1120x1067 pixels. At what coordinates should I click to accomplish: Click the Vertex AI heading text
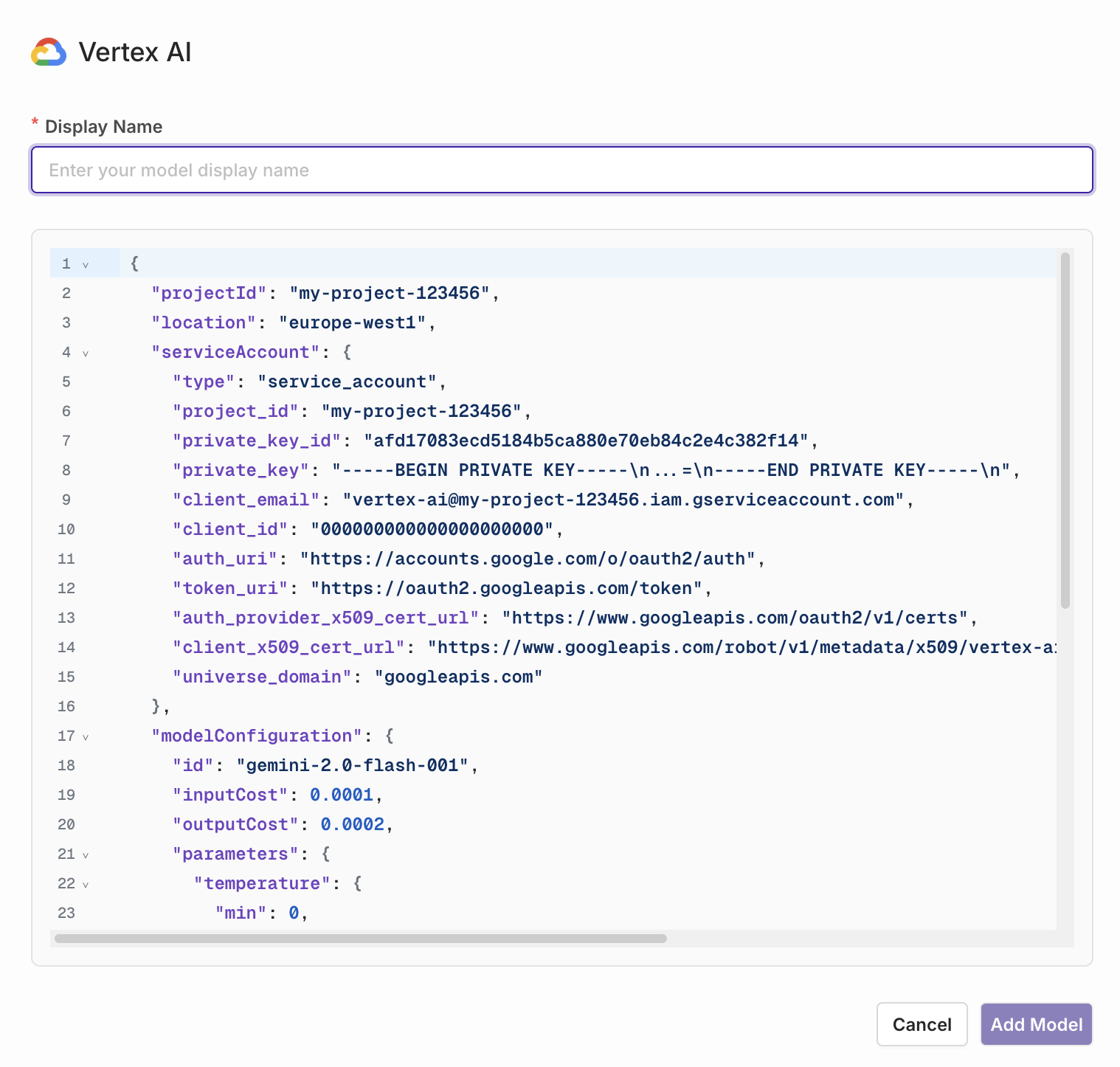[135, 52]
